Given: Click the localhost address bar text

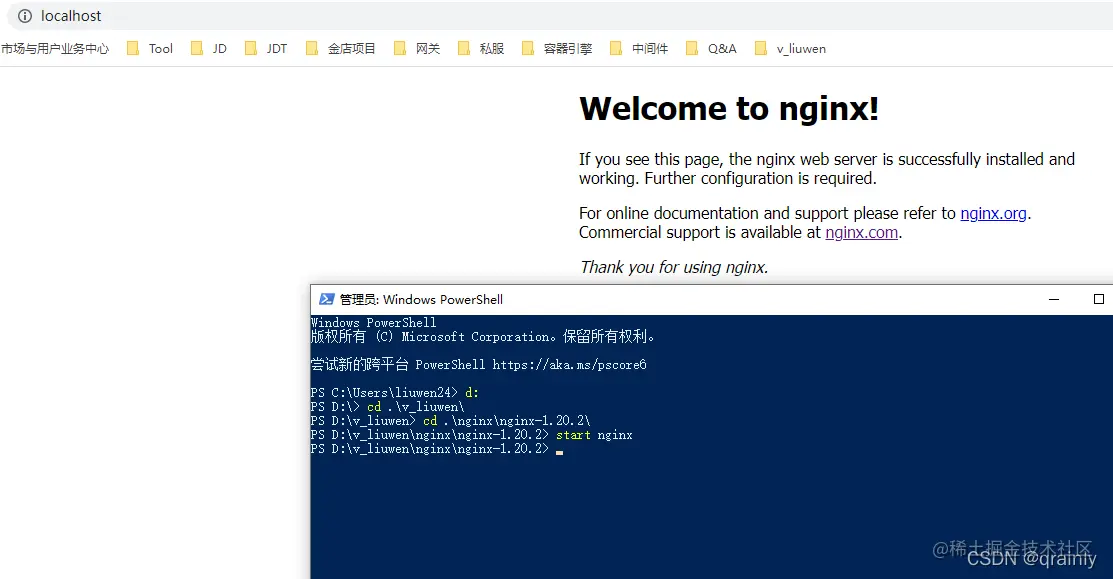Looking at the screenshot, I should tap(71, 16).
